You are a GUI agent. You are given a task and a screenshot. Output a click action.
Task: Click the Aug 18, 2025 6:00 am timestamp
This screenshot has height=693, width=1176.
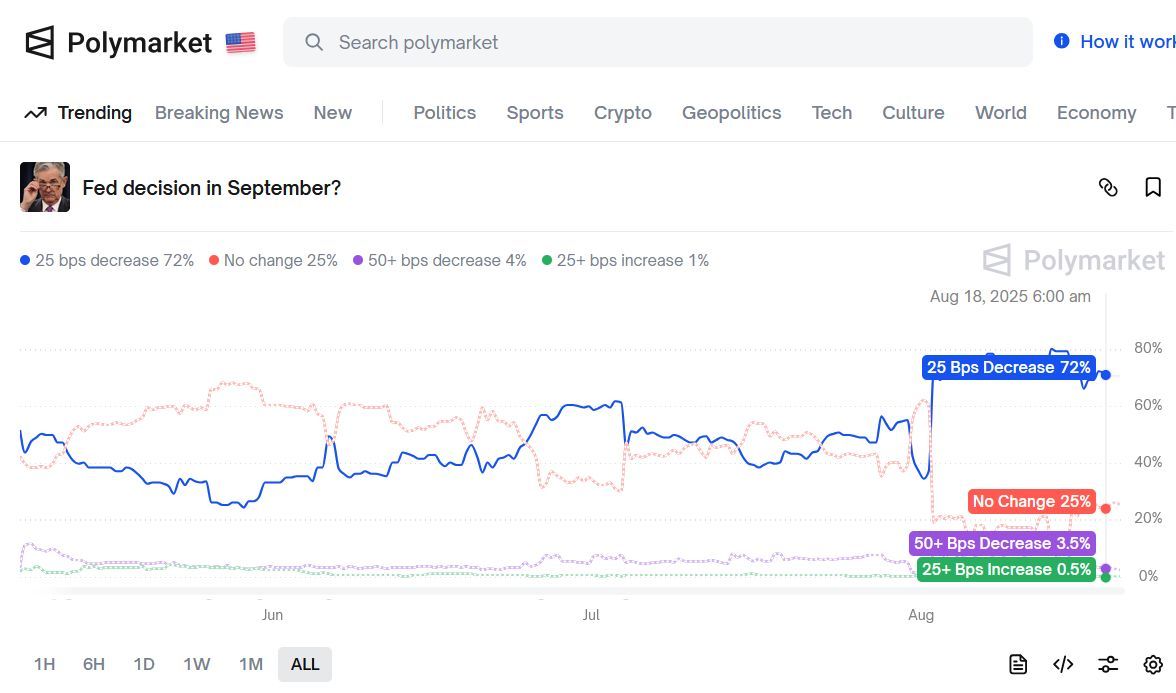(1010, 296)
